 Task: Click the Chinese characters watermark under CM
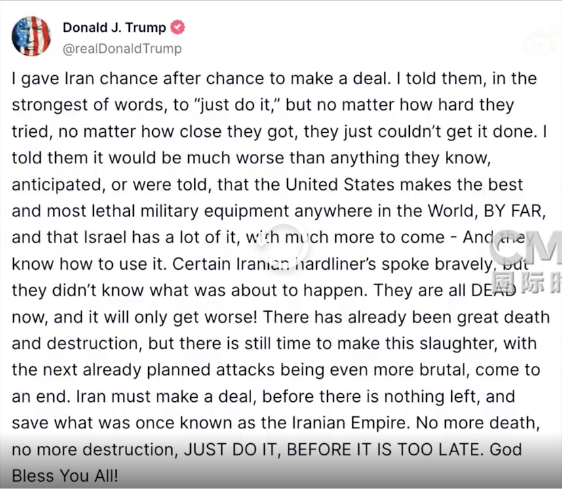(x=526, y=283)
